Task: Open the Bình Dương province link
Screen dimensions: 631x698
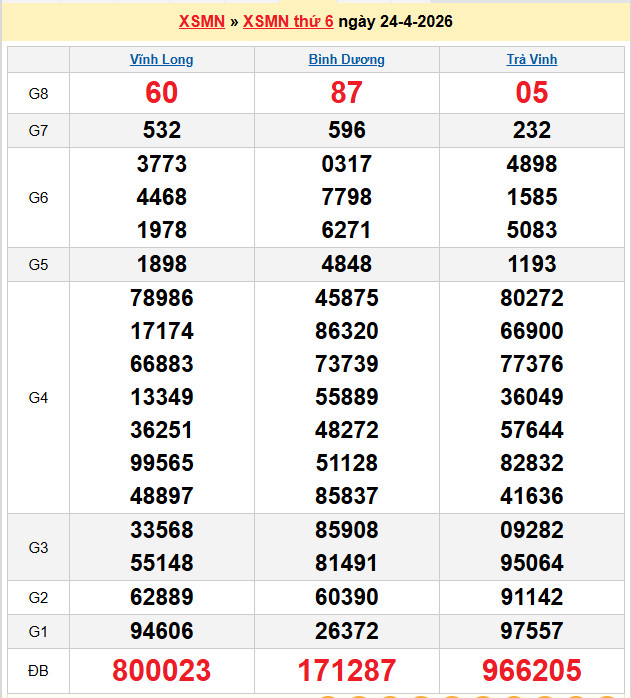Action: click(x=346, y=60)
